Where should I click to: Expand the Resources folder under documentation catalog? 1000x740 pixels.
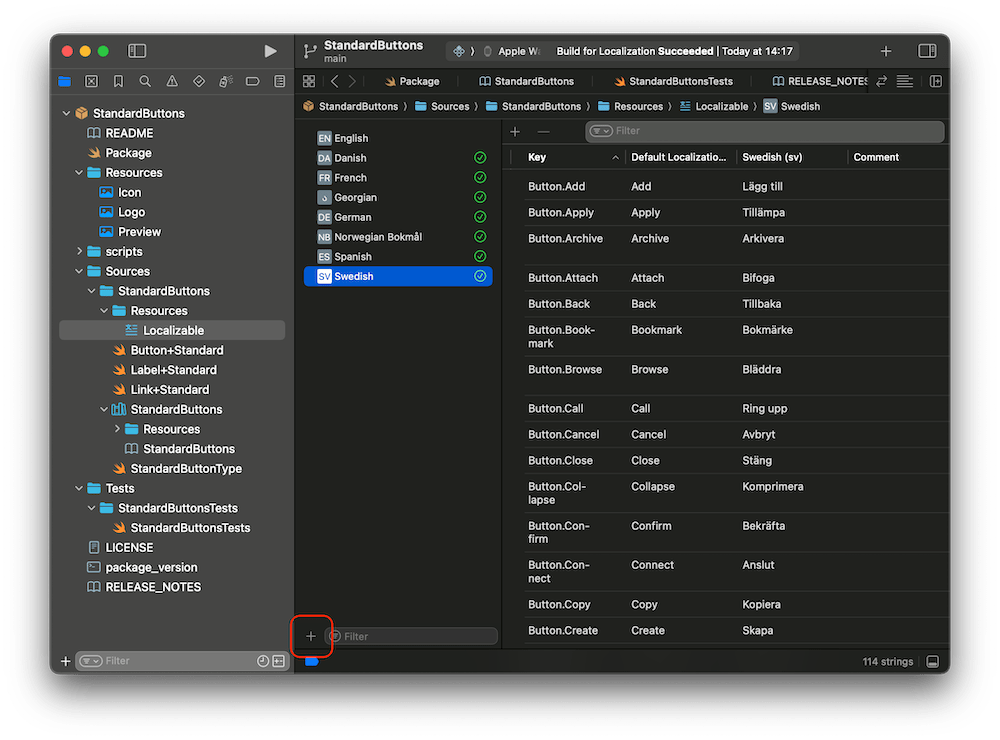click(117, 429)
